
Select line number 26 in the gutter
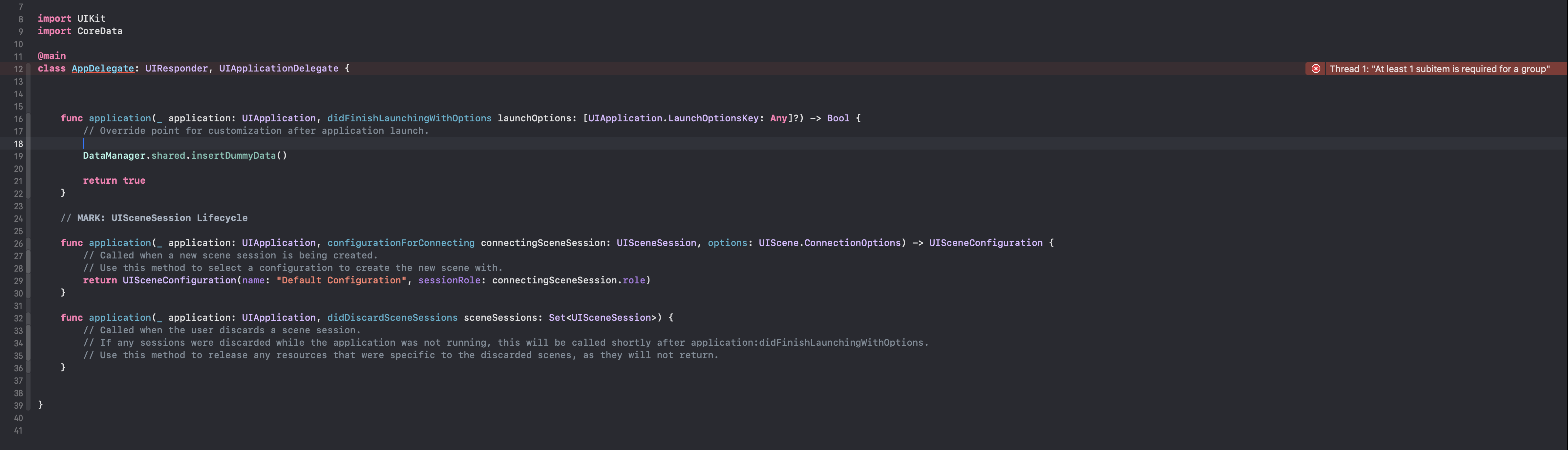[x=18, y=243]
